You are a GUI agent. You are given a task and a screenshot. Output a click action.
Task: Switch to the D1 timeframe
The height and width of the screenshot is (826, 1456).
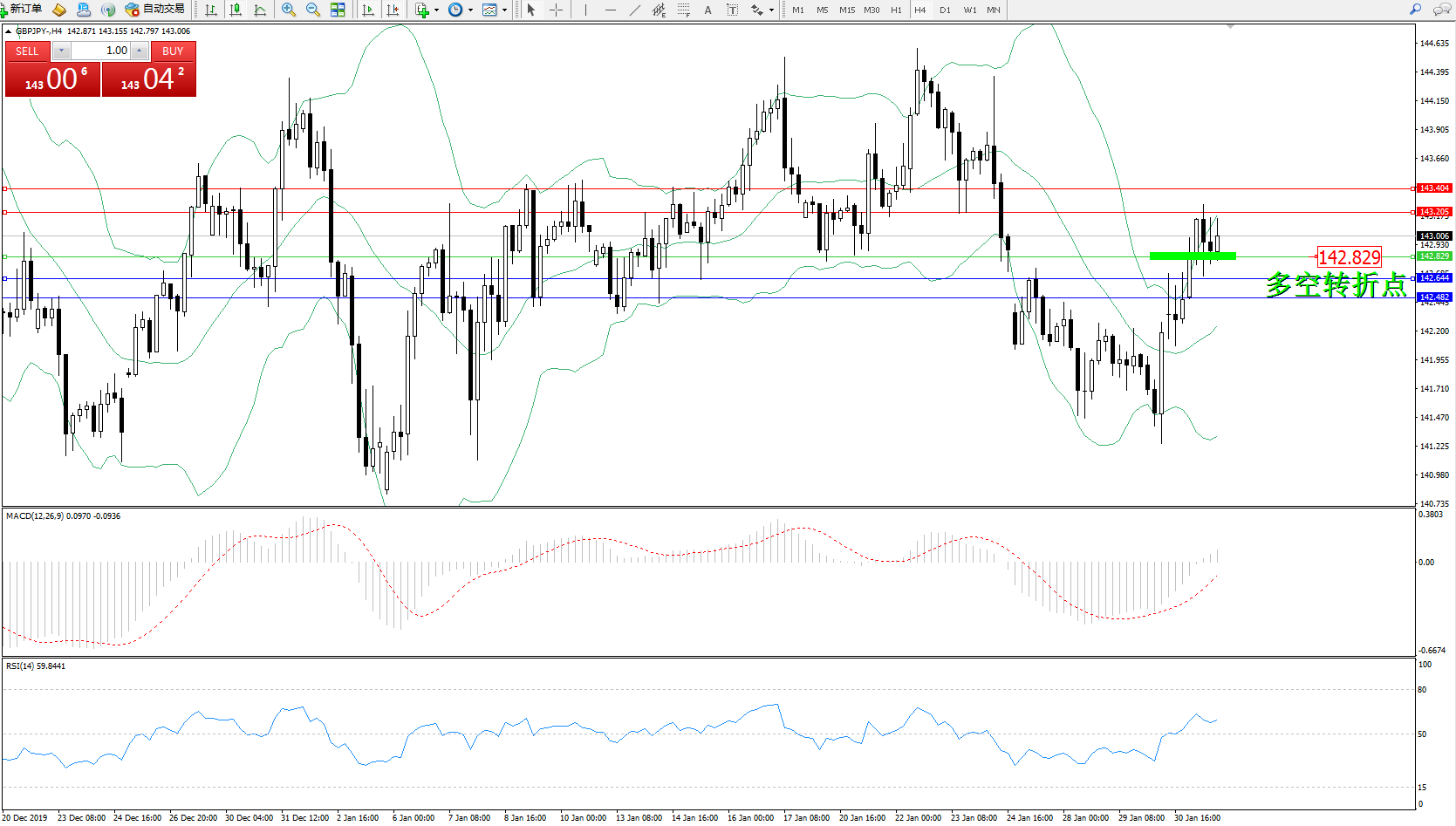pyautogui.click(x=945, y=10)
